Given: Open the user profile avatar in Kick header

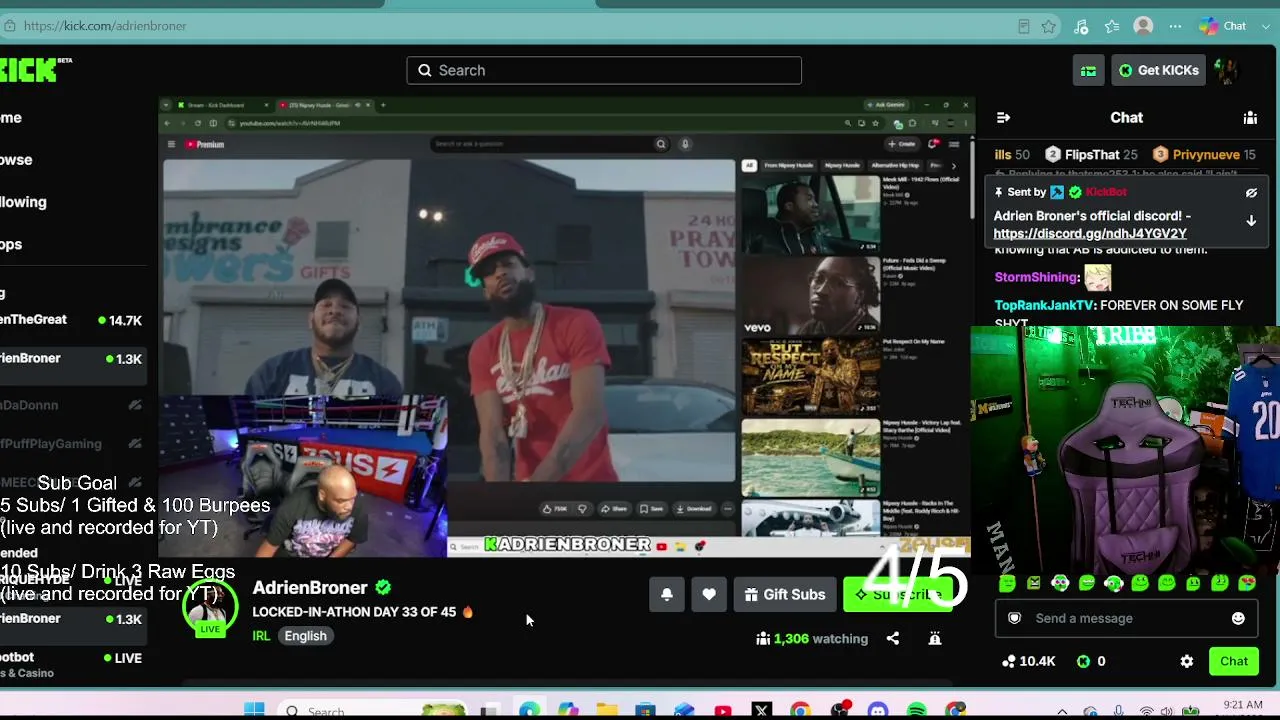Looking at the screenshot, I should click(x=1226, y=70).
